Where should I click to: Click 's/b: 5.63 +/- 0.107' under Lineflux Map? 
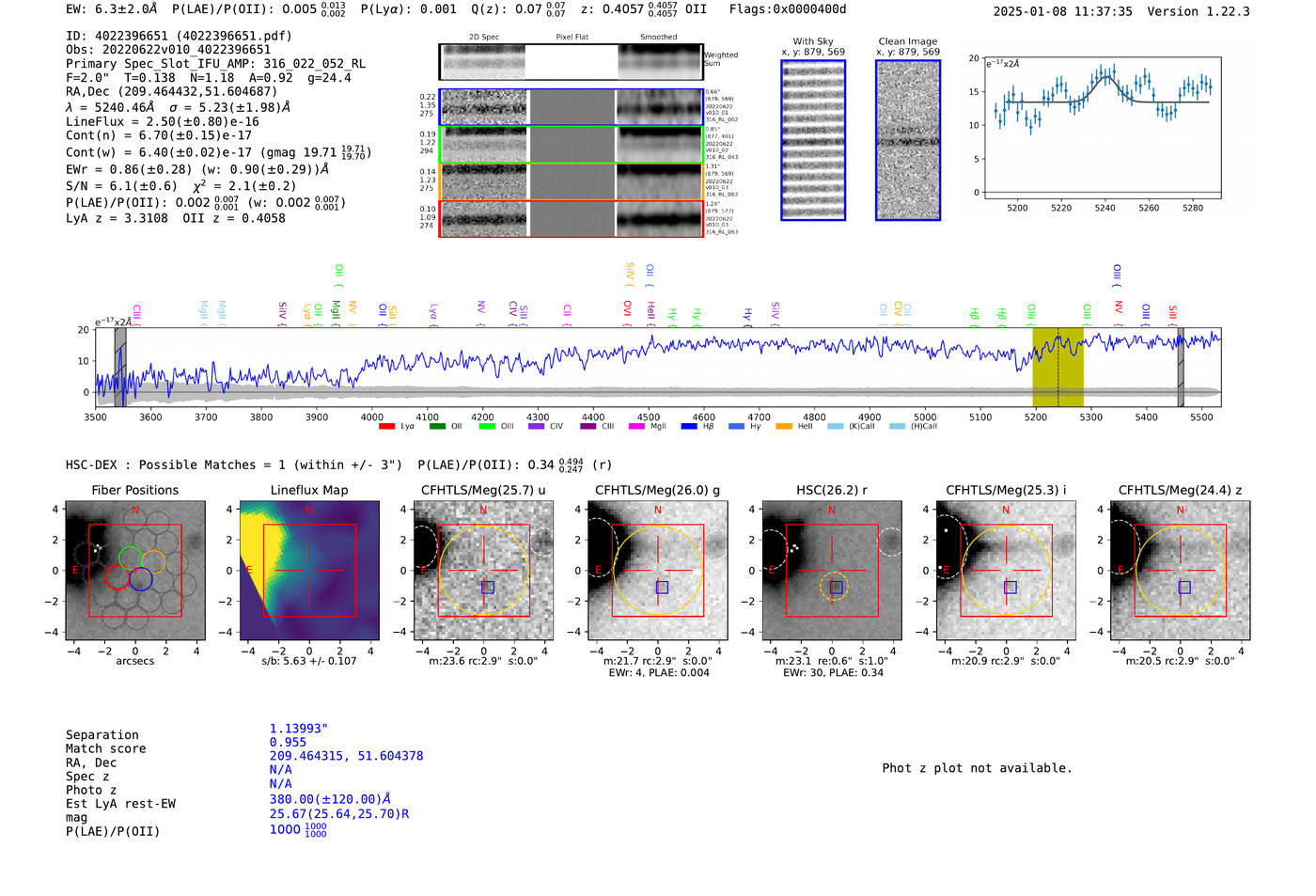(x=309, y=661)
